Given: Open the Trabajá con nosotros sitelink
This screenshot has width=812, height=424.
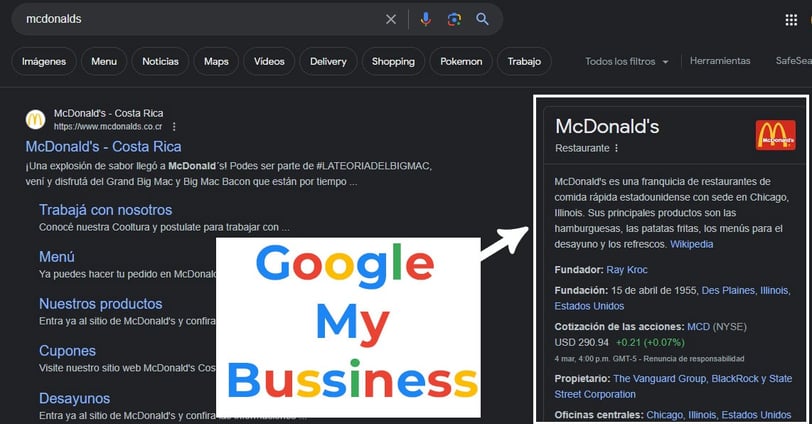Looking at the screenshot, I should [x=106, y=210].
